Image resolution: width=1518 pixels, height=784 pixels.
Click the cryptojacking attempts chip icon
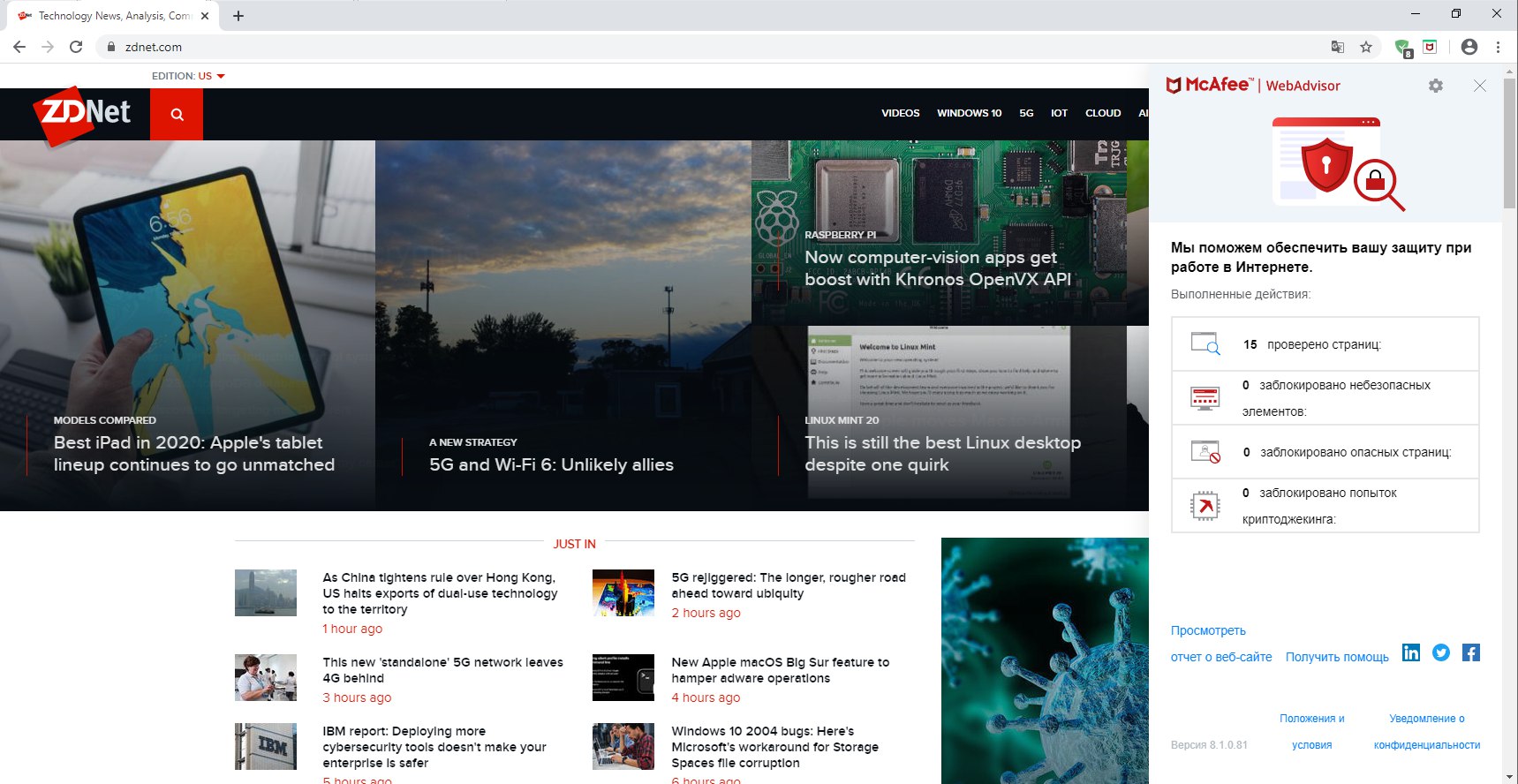coord(1205,506)
